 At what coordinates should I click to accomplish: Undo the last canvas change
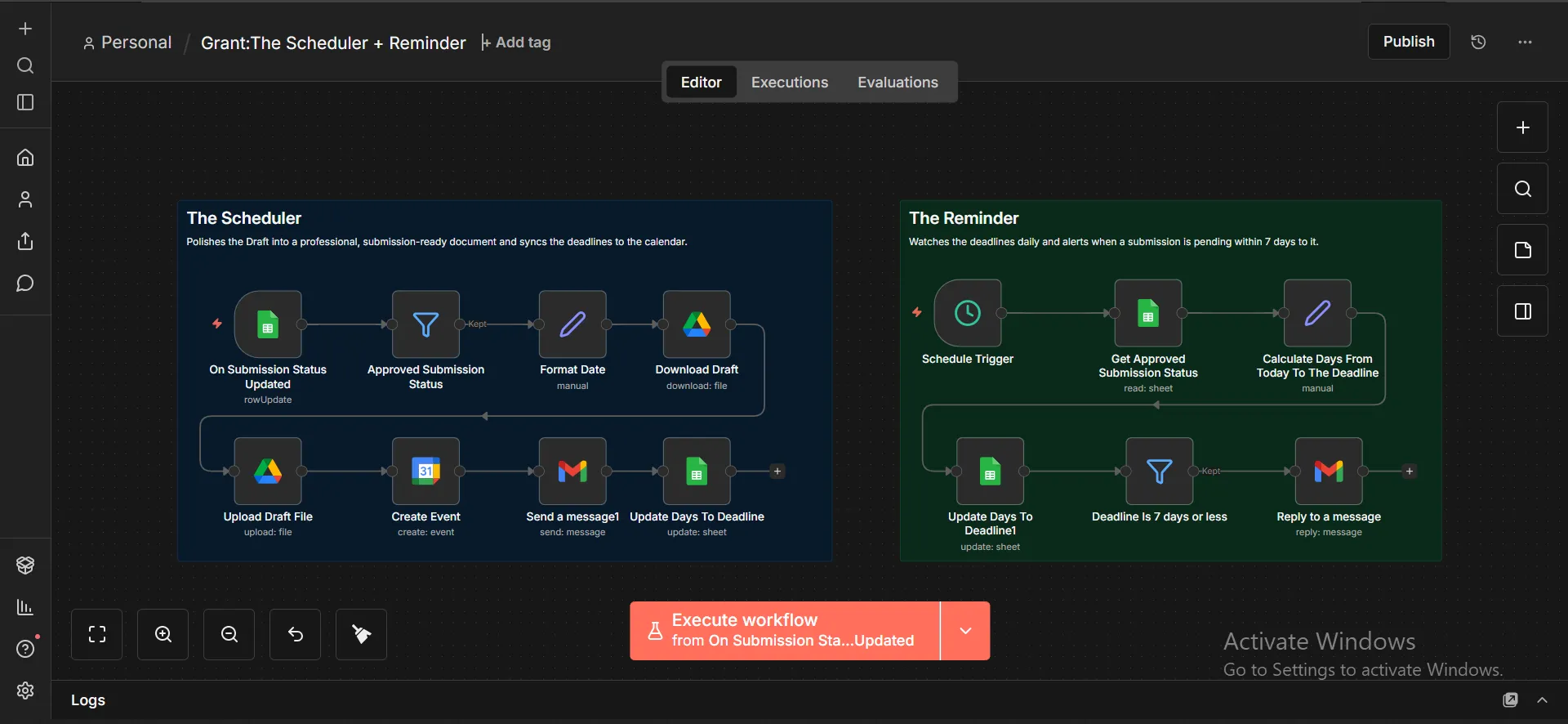tap(296, 634)
